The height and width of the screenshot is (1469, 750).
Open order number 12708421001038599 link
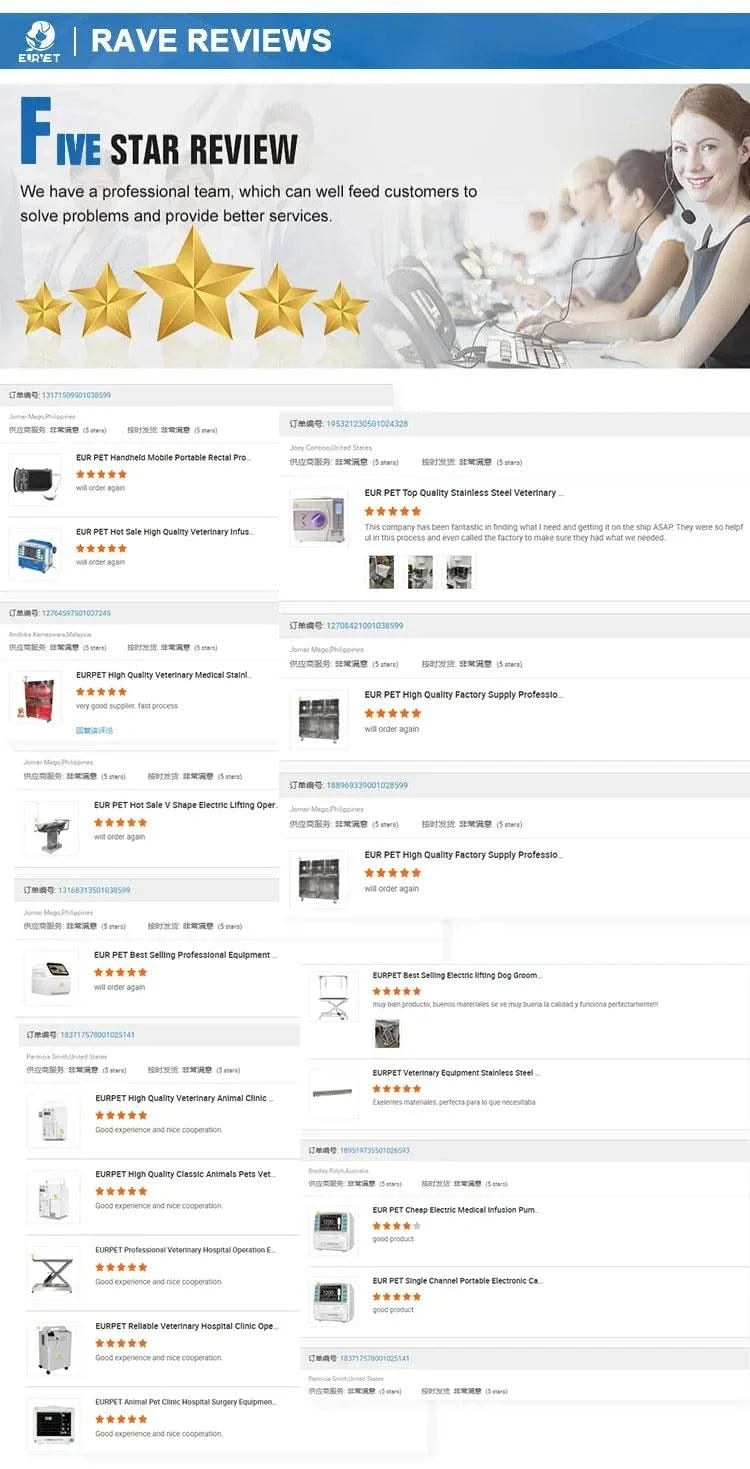(365, 626)
